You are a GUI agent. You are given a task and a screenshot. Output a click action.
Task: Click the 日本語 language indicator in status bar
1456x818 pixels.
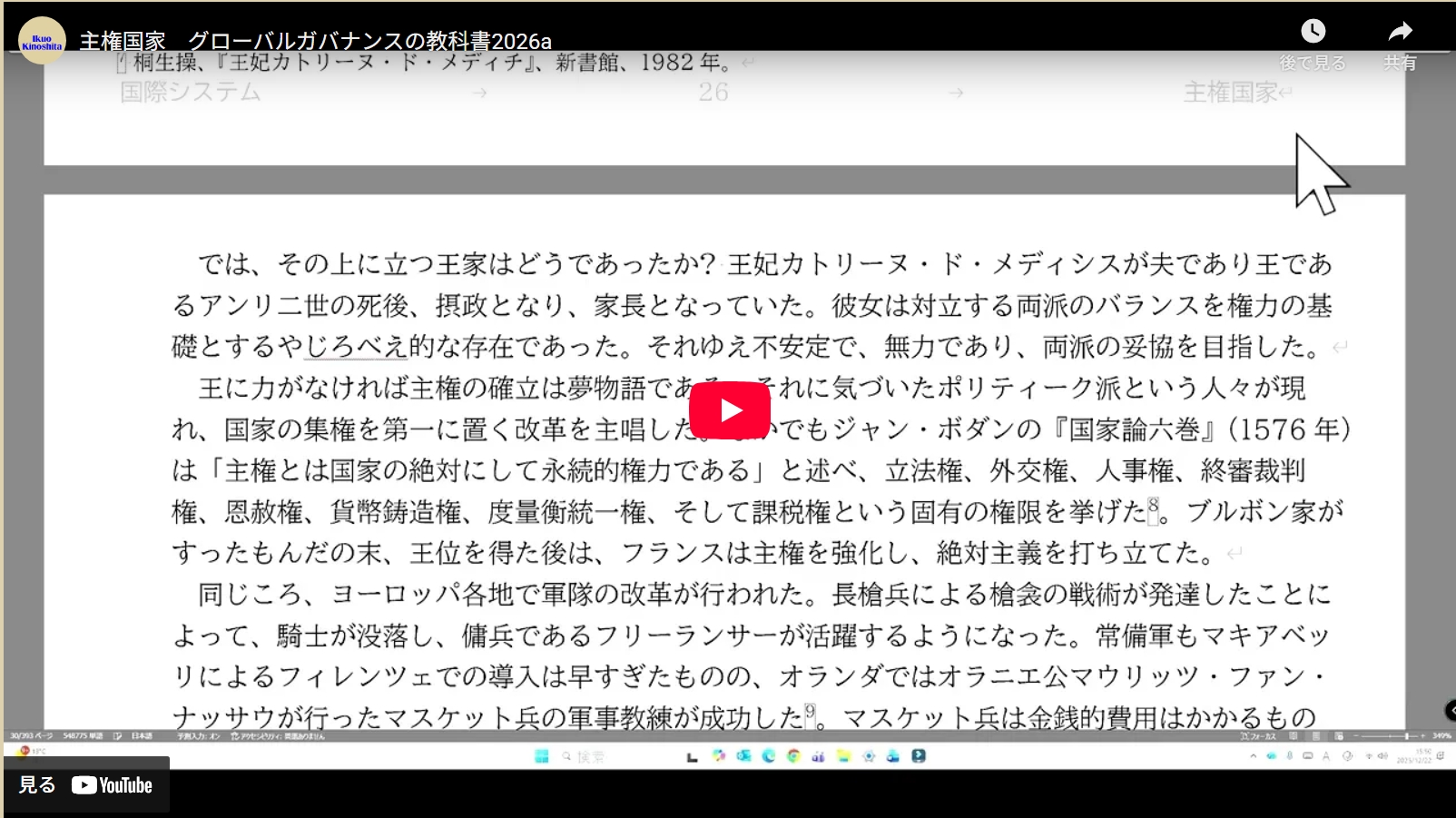tap(142, 735)
